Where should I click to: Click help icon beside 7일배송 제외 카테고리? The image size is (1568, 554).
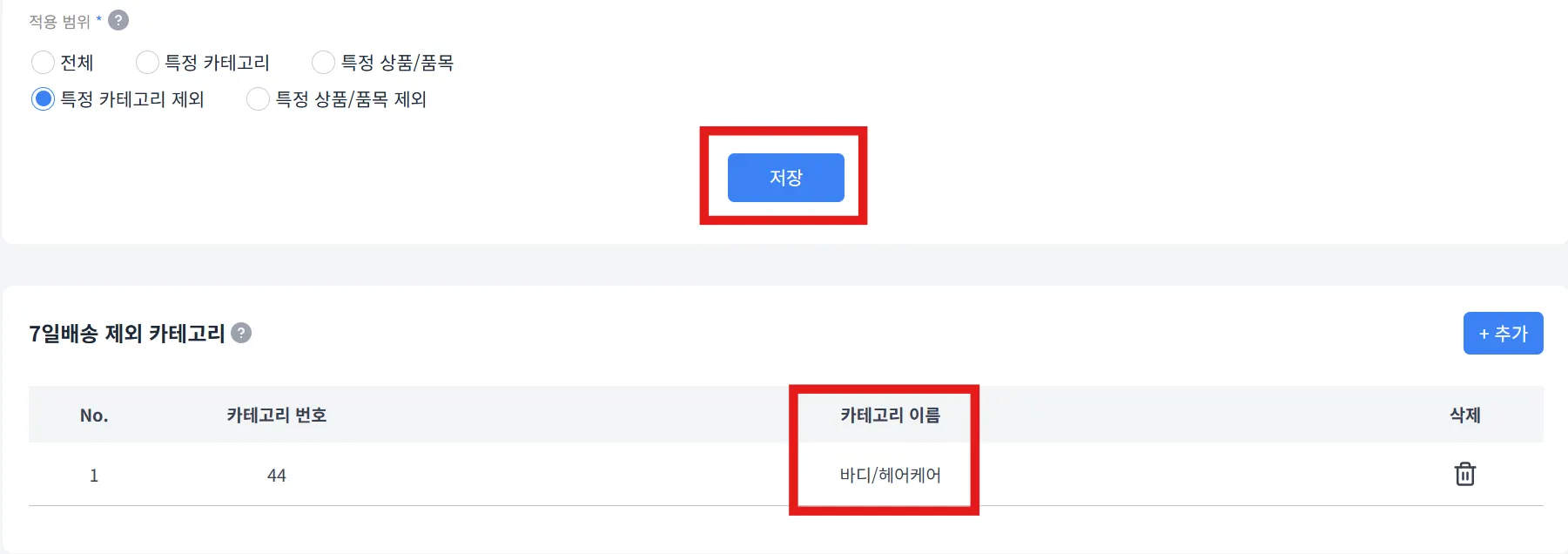click(241, 333)
